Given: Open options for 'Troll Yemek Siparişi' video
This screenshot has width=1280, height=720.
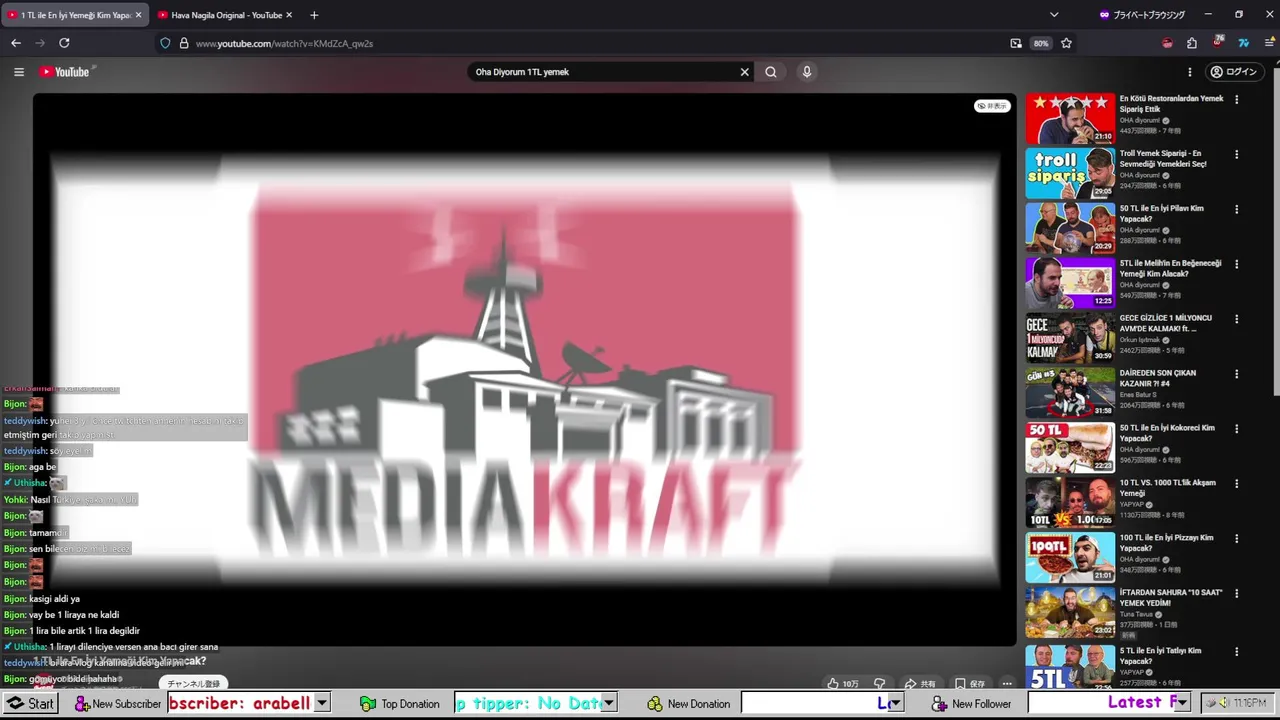Looking at the screenshot, I should click(x=1236, y=155).
